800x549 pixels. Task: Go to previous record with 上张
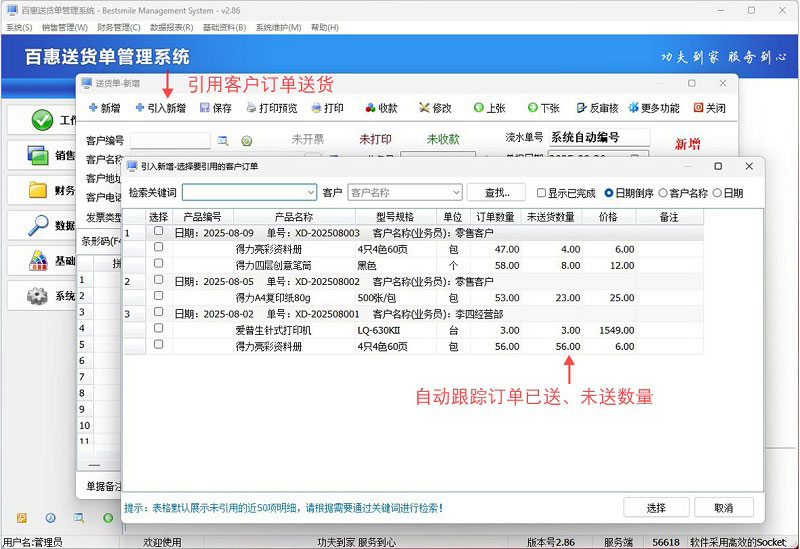click(x=489, y=108)
